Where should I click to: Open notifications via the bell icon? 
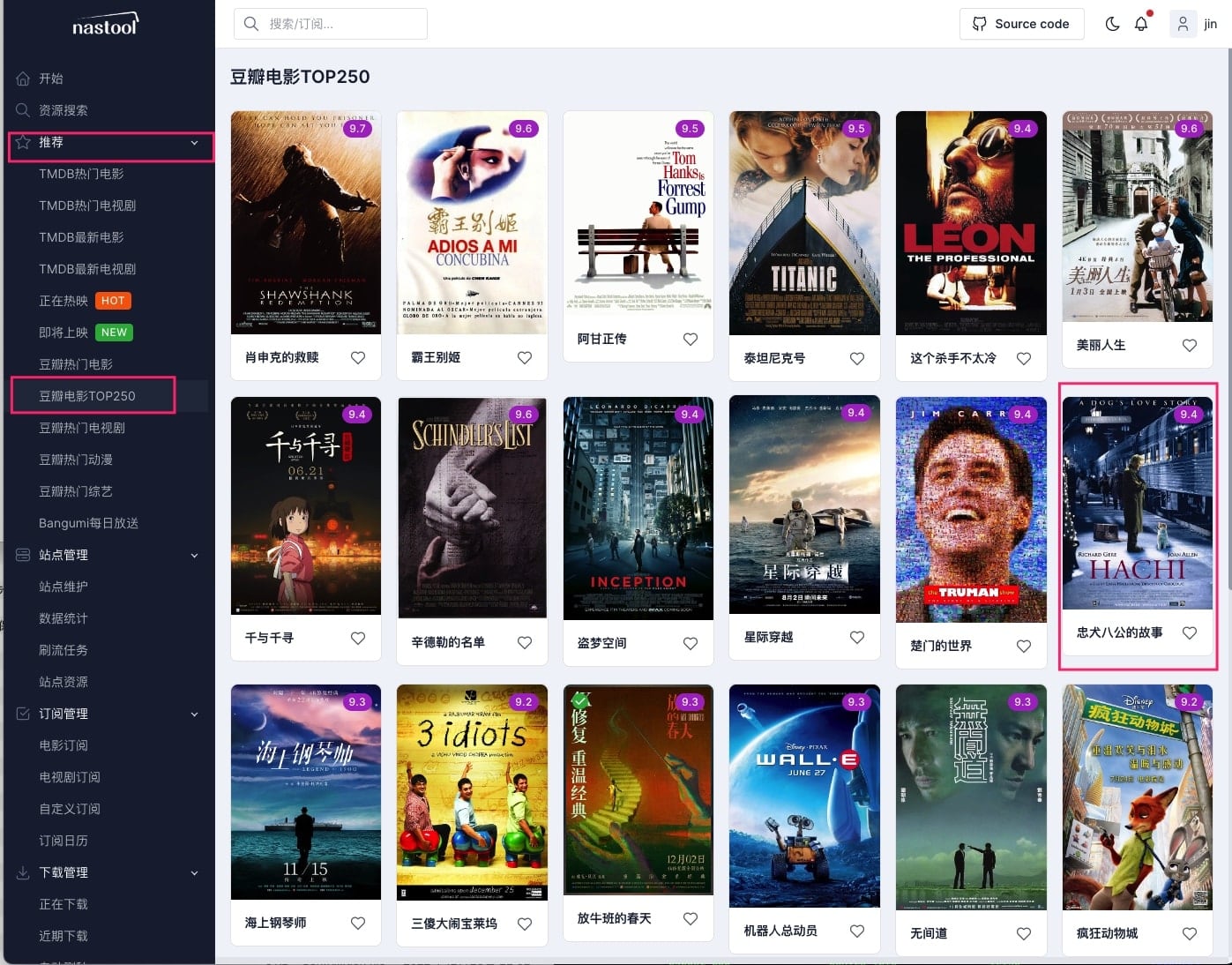click(x=1141, y=24)
